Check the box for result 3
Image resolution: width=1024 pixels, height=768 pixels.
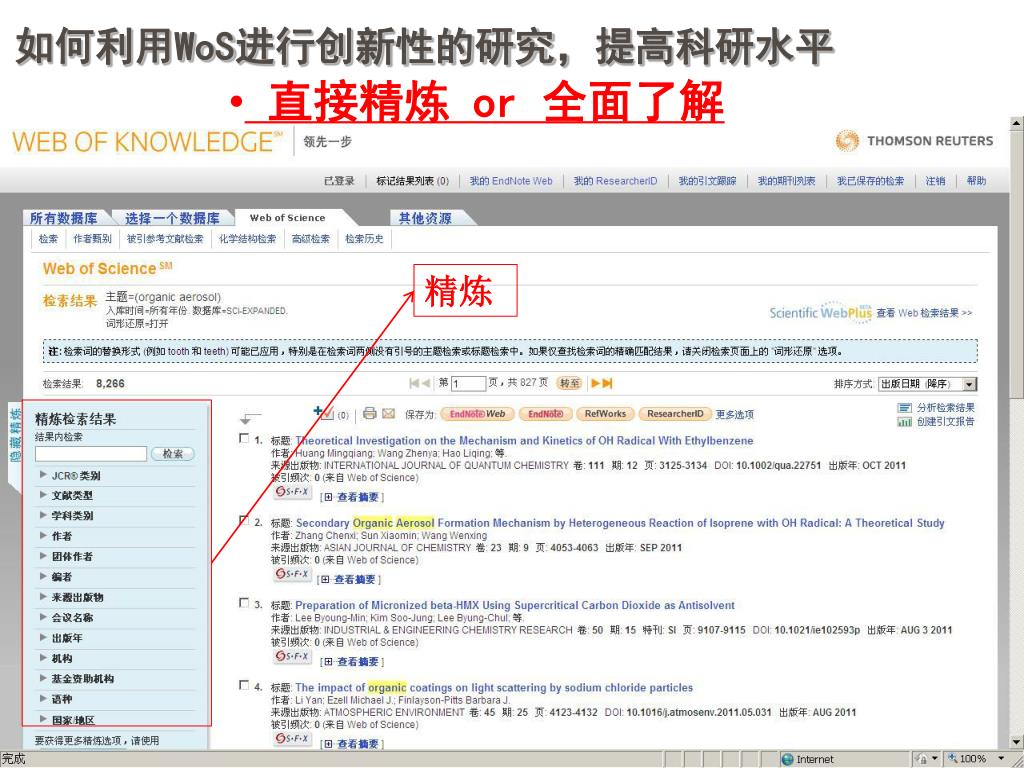pyautogui.click(x=244, y=603)
